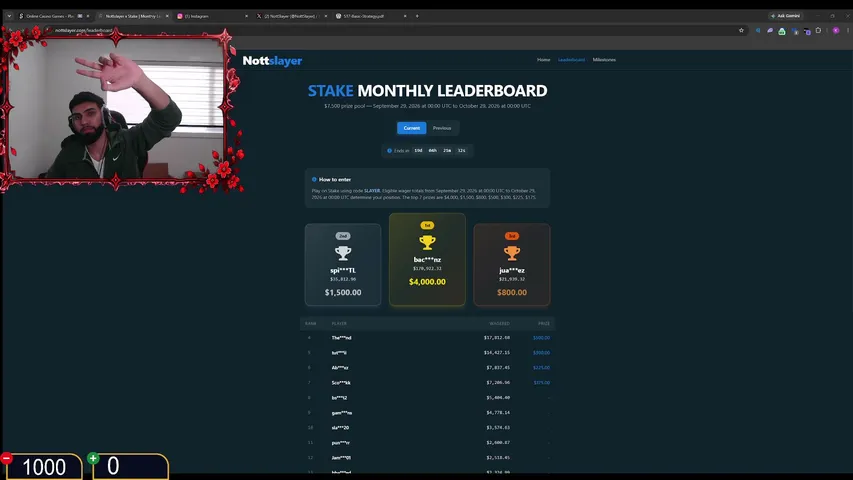The height and width of the screenshot is (480, 853).
Task: Open the Leaderboard nav link
Action: coord(571,60)
